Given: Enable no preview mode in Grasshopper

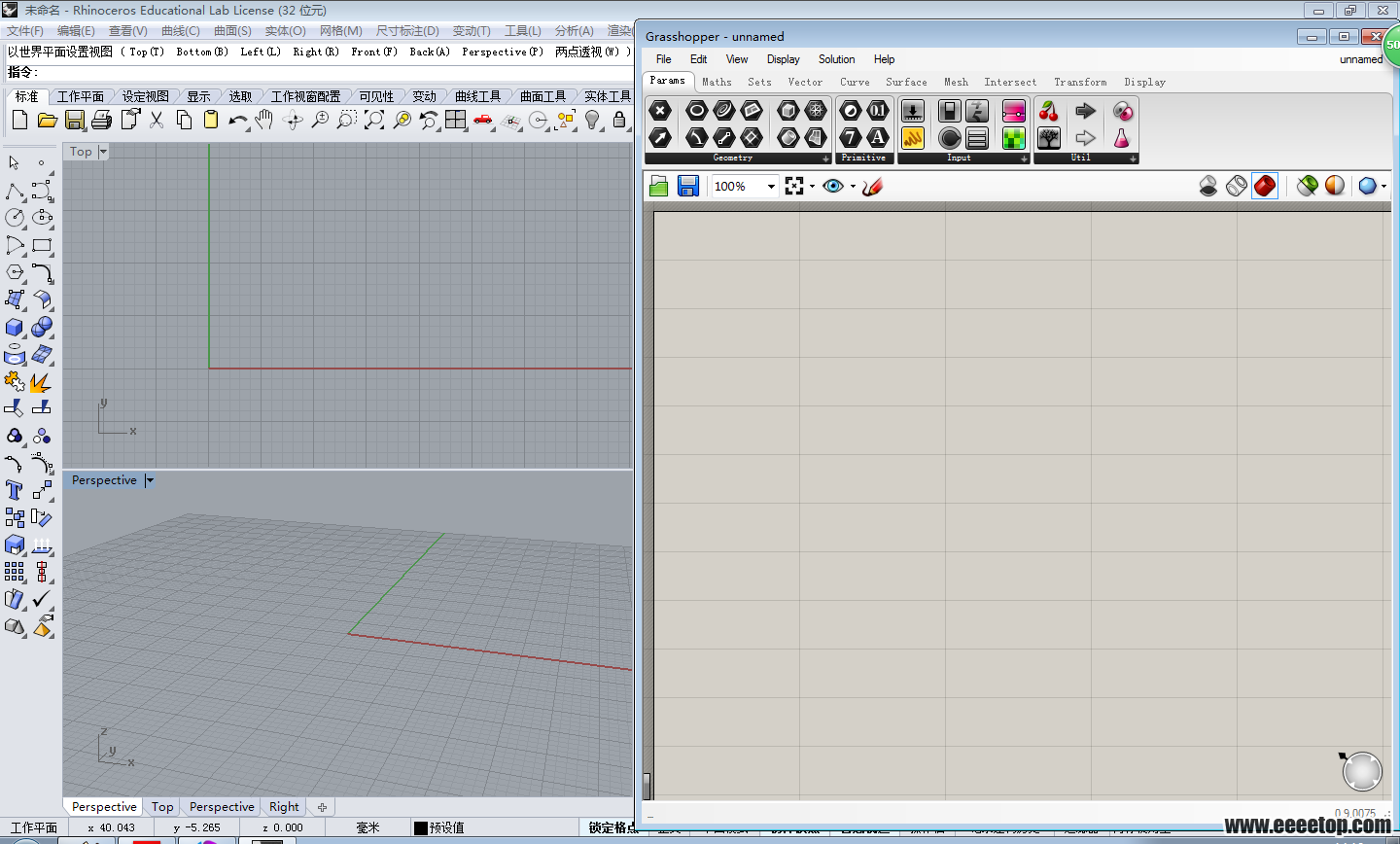Looking at the screenshot, I should [1208, 186].
